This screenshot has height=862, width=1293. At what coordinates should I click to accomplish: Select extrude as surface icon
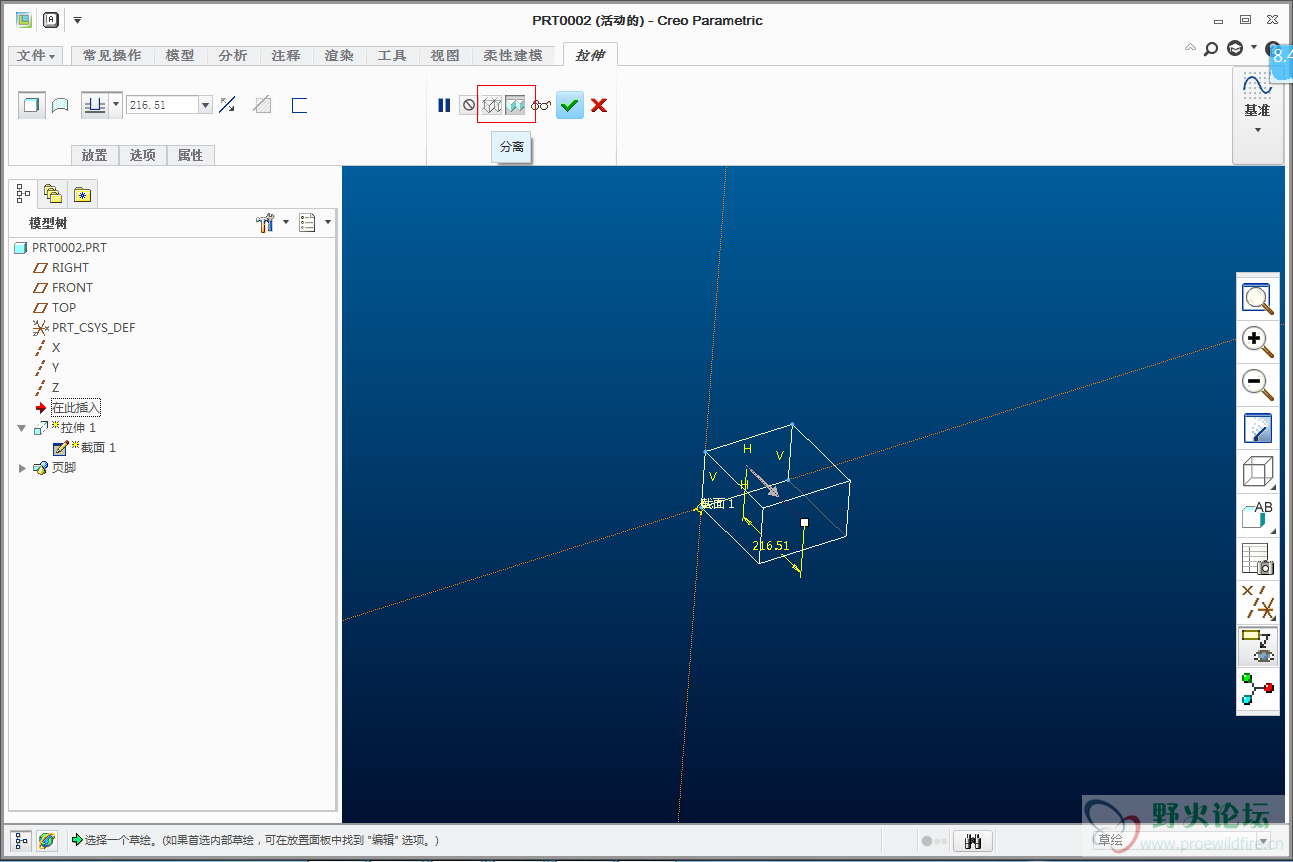pyautogui.click(x=60, y=105)
